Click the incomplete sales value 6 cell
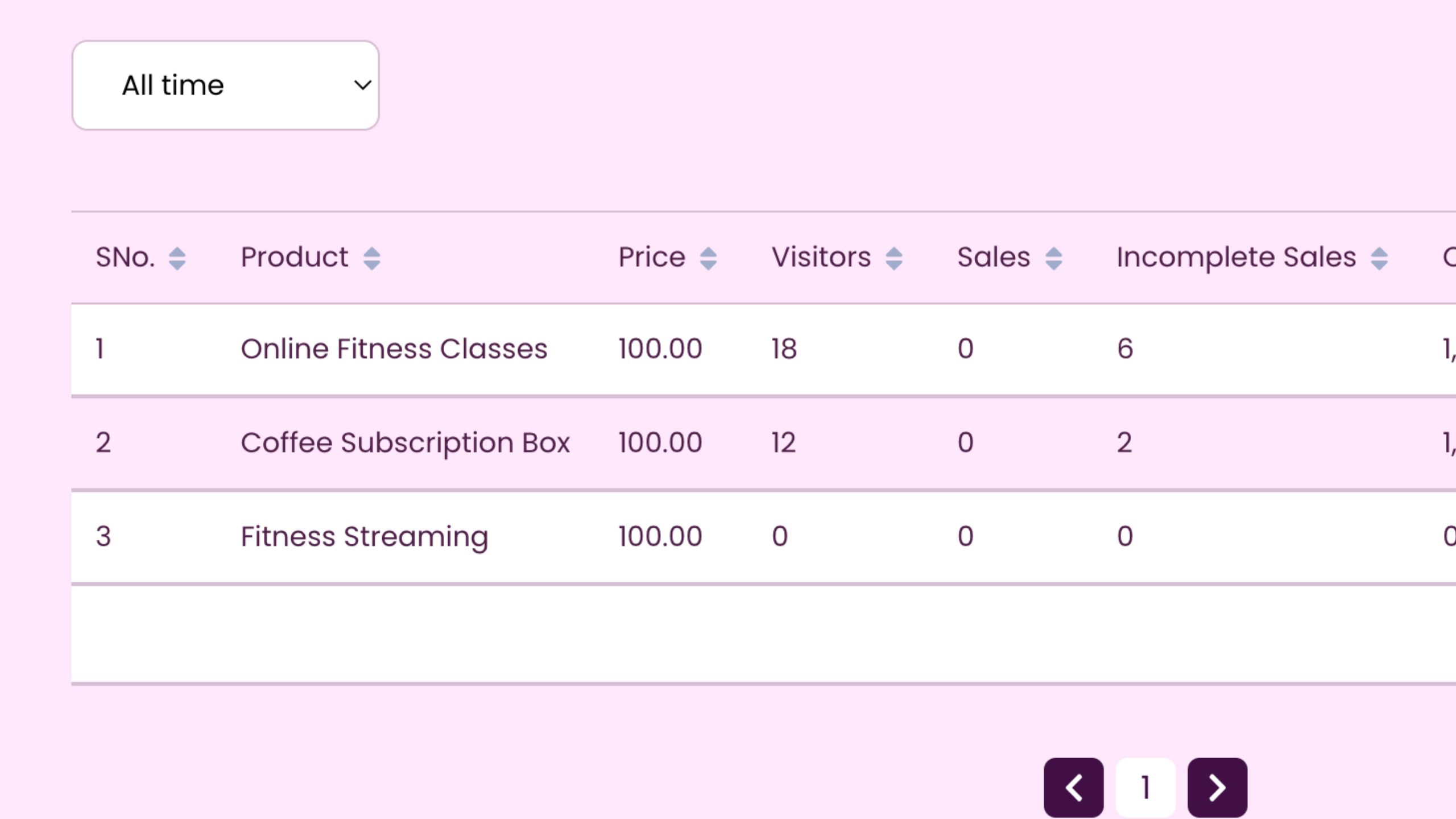The width and height of the screenshot is (1456, 819). pyautogui.click(x=1125, y=349)
